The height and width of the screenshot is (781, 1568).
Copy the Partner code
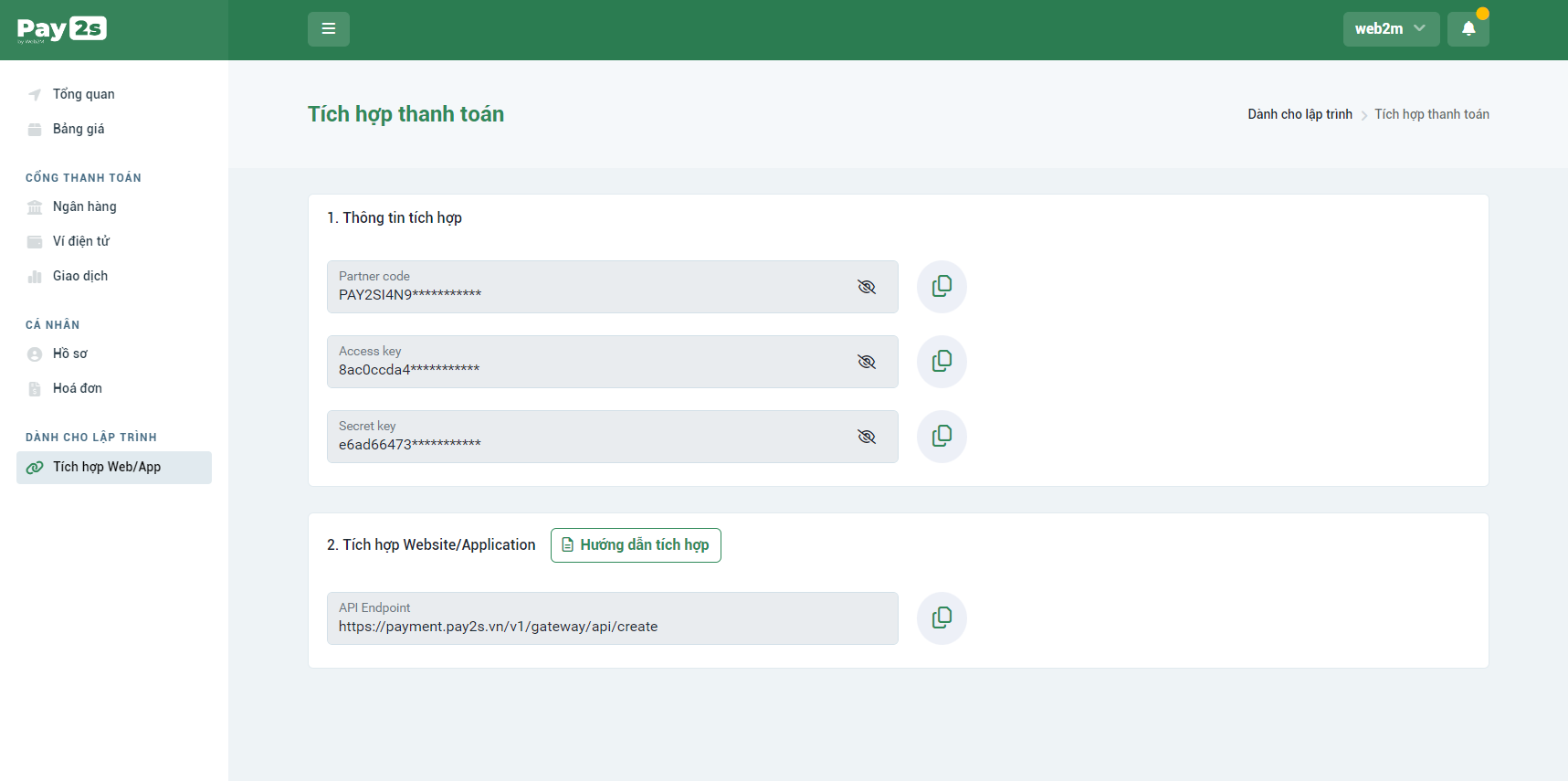click(942, 287)
